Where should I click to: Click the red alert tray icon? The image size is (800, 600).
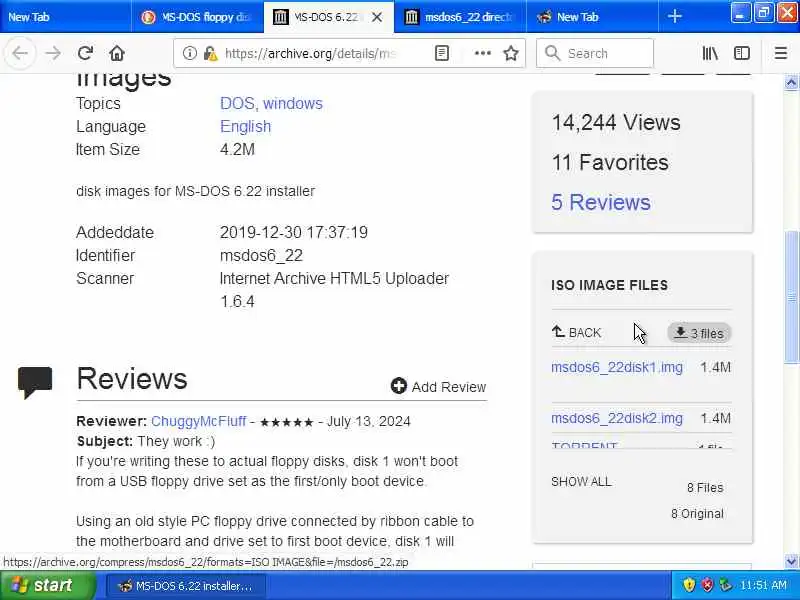pos(707,585)
